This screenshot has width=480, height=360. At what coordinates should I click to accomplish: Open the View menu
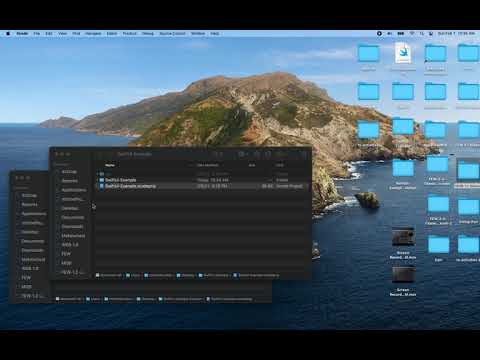63,34
